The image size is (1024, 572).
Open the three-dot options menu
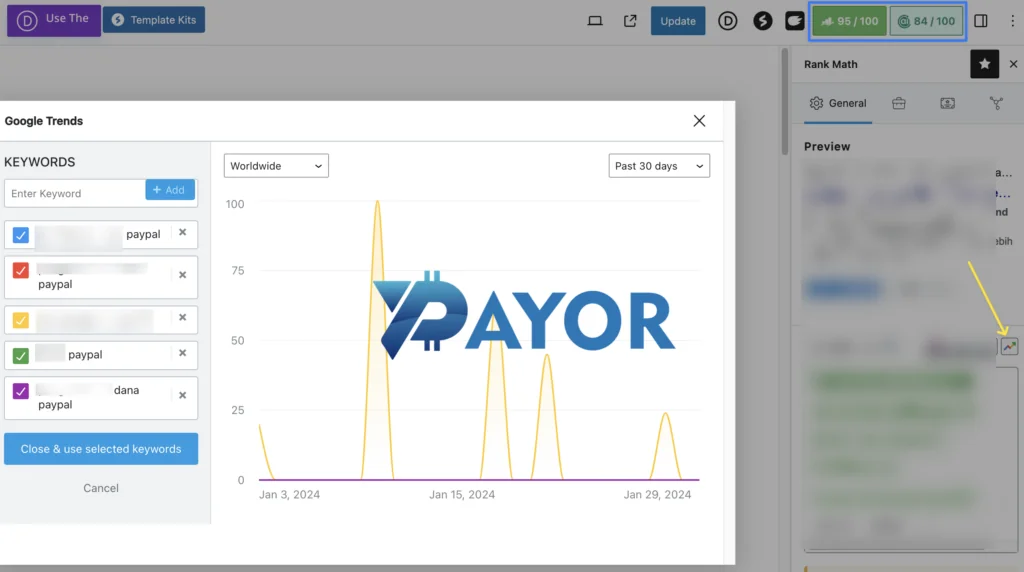coord(1012,21)
